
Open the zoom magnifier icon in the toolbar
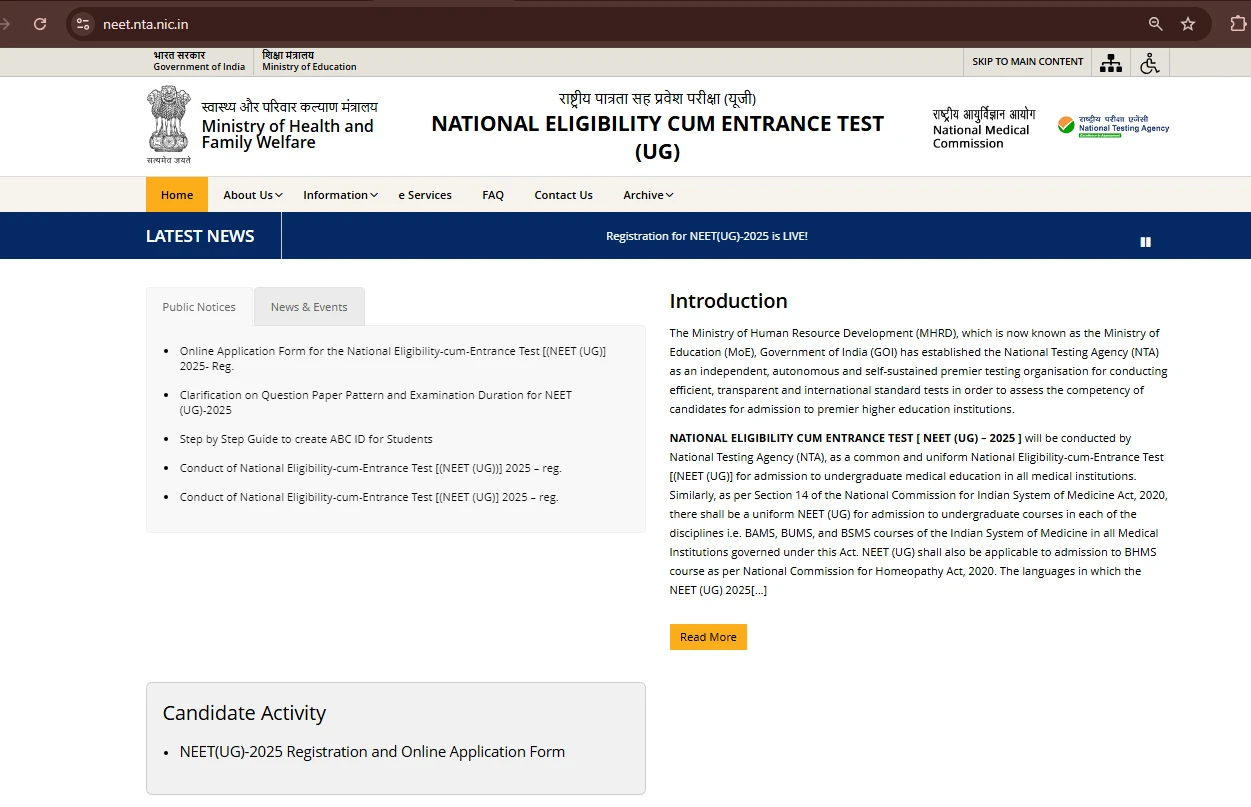(x=1154, y=23)
